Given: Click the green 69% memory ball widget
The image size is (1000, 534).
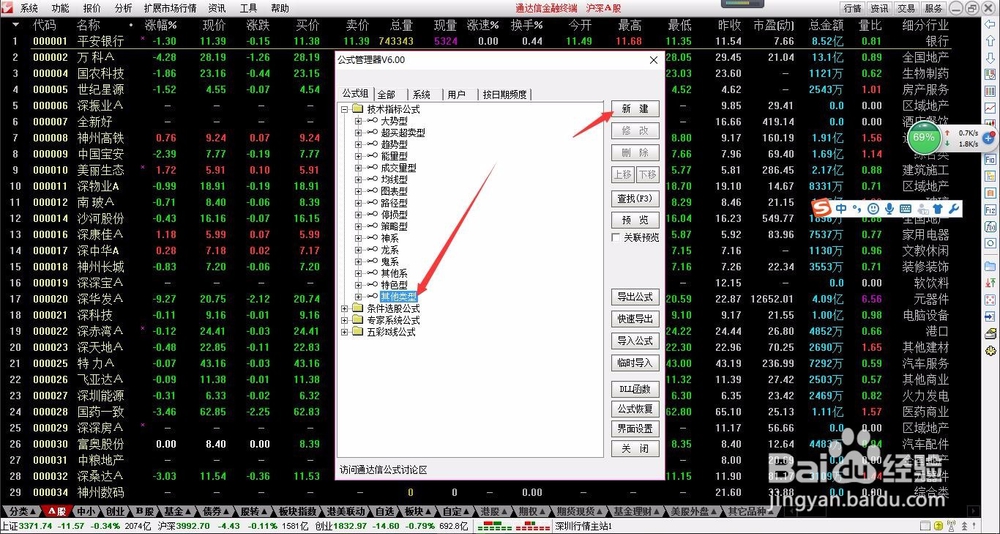Looking at the screenshot, I should [923, 137].
